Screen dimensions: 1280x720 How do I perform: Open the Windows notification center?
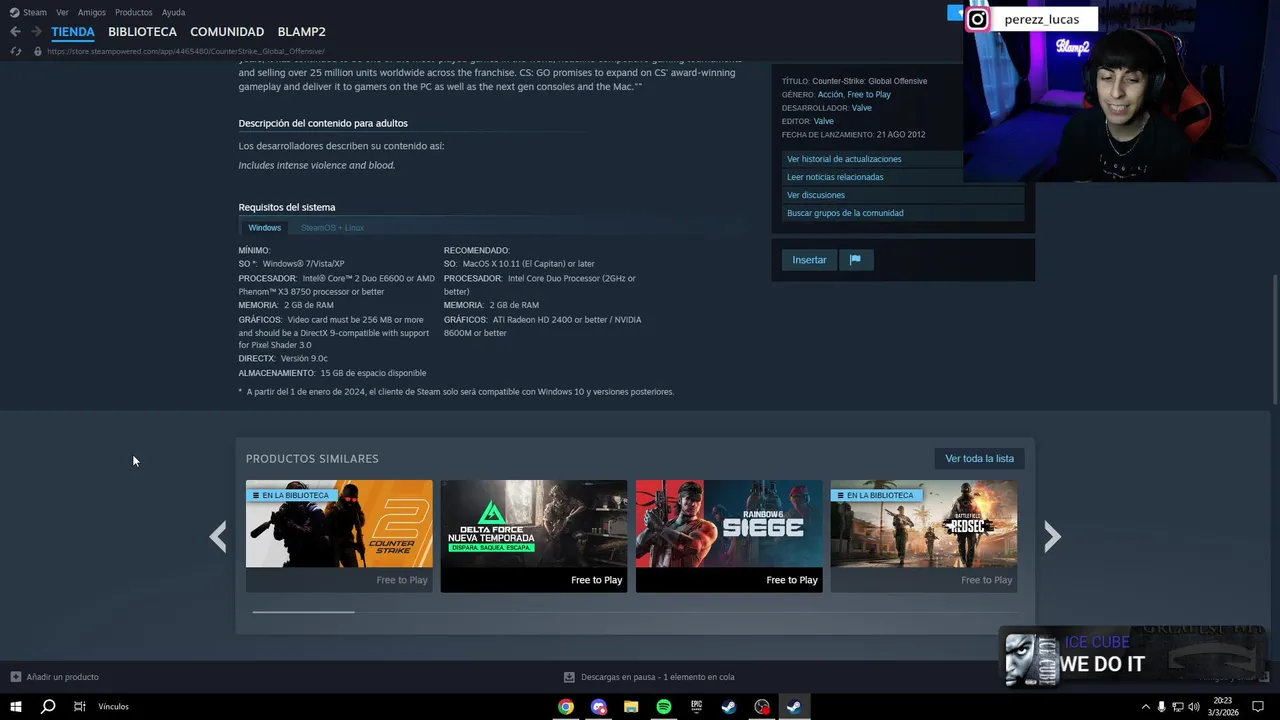click(1258, 707)
